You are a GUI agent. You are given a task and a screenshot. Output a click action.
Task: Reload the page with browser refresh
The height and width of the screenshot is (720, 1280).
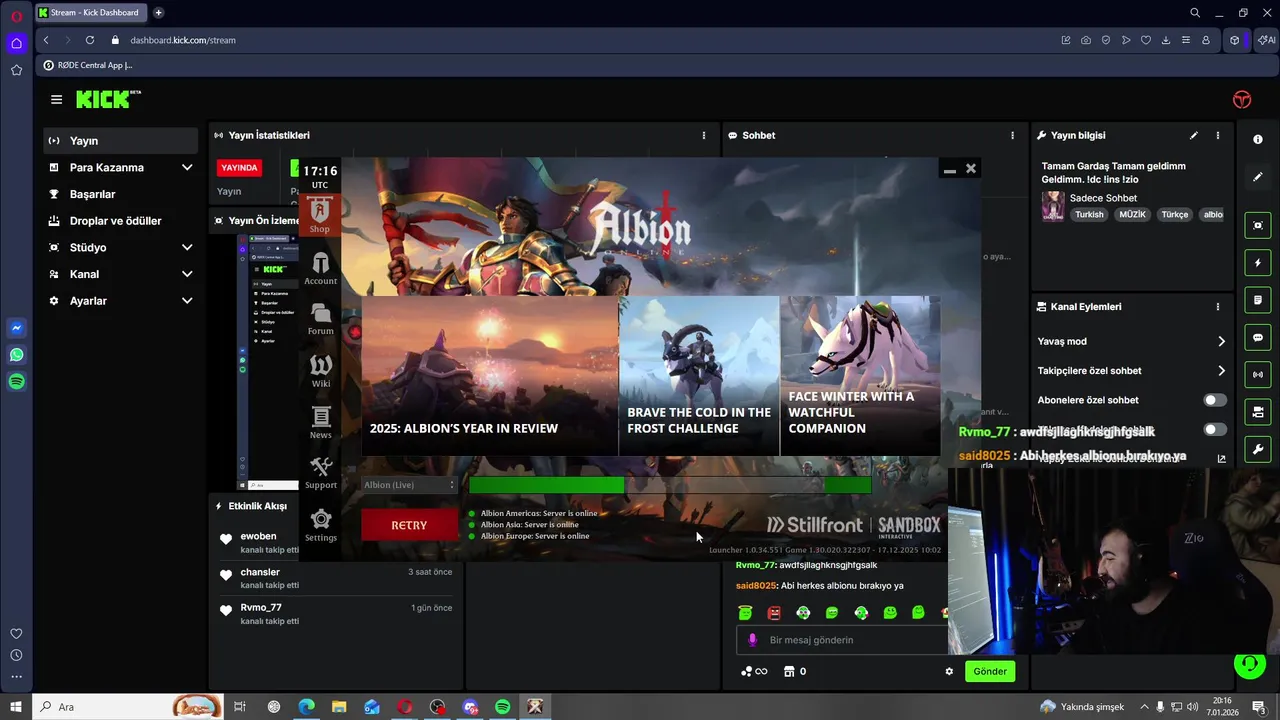click(90, 40)
